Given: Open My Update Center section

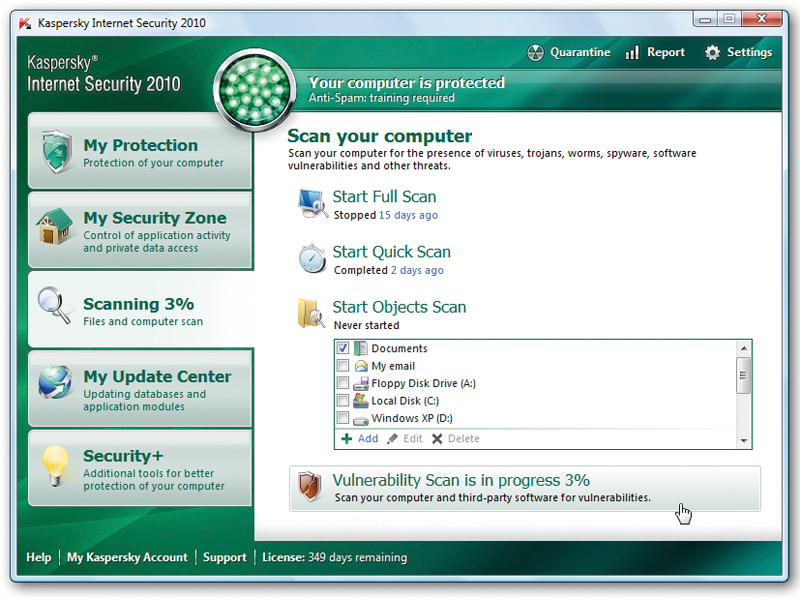Looking at the screenshot, I should tap(141, 389).
